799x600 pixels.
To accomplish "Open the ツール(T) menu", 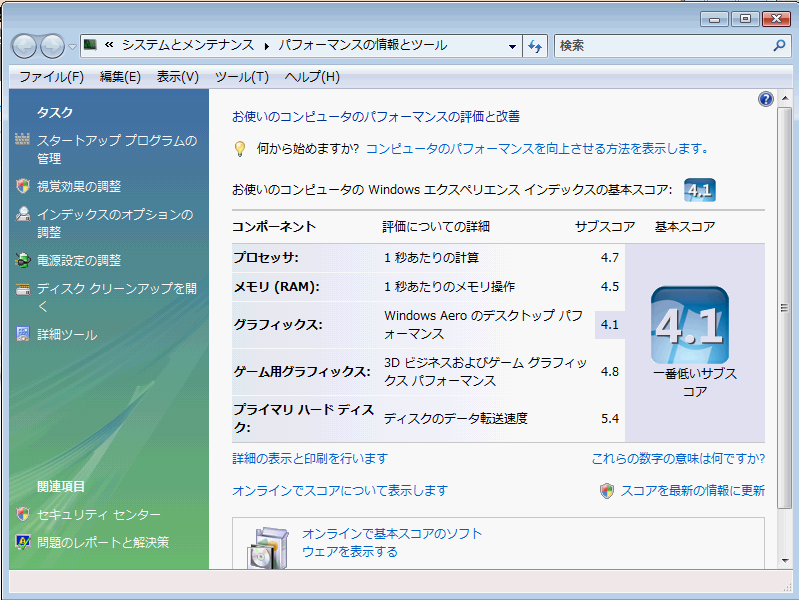I will coord(241,77).
